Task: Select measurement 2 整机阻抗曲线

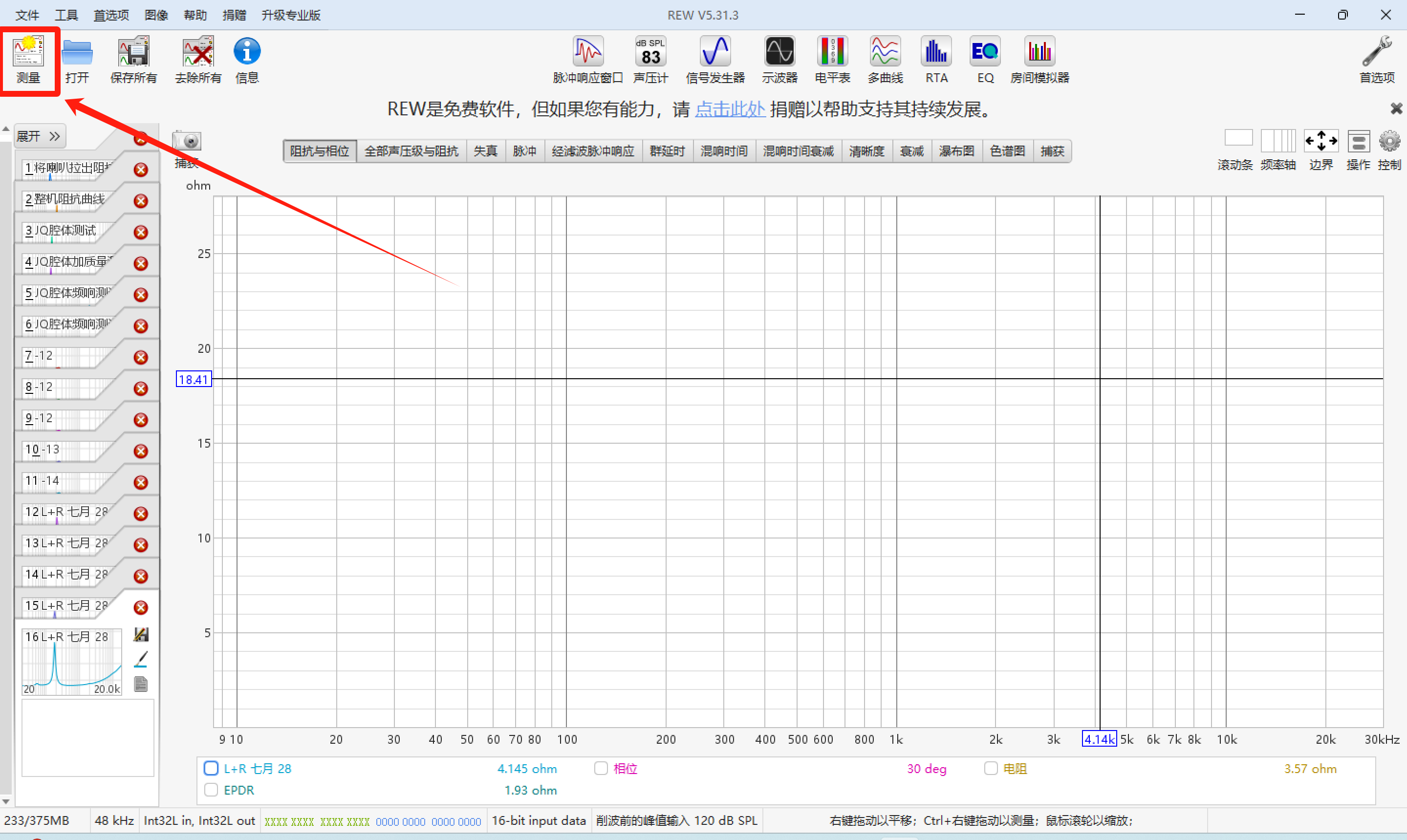Action: coord(65,199)
